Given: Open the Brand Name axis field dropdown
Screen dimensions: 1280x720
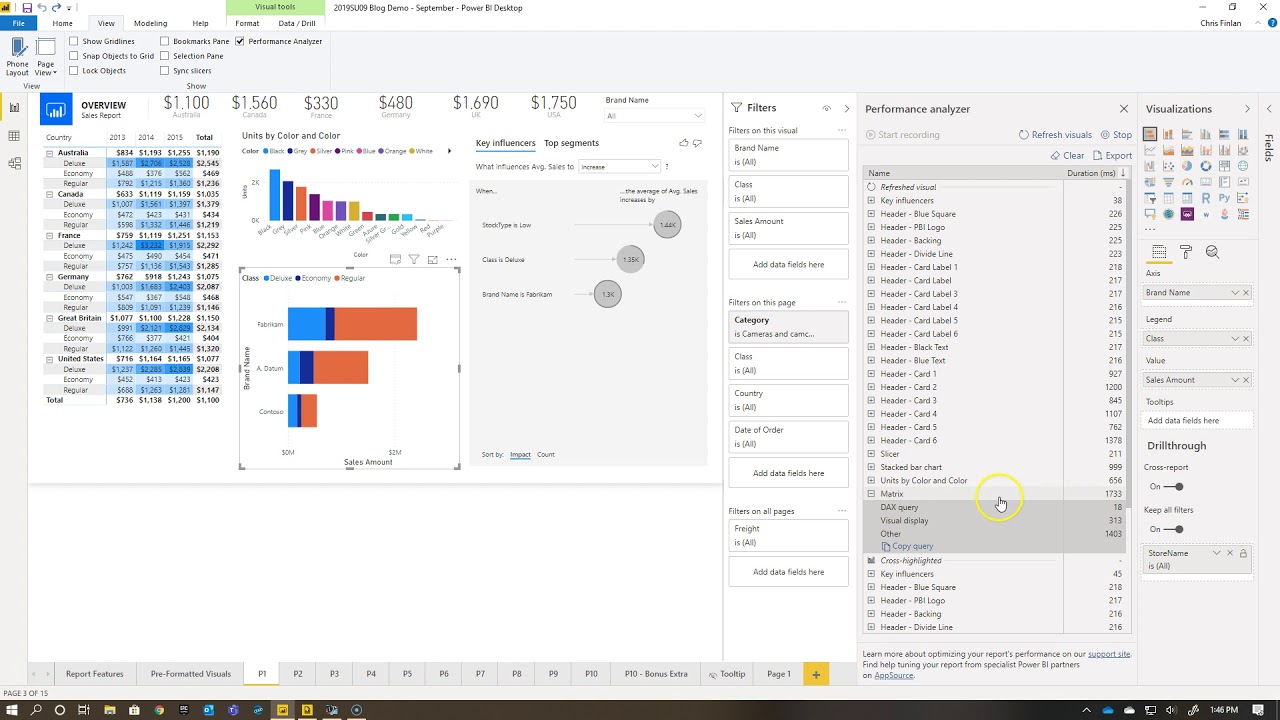Looking at the screenshot, I should tap(1235, 293).
